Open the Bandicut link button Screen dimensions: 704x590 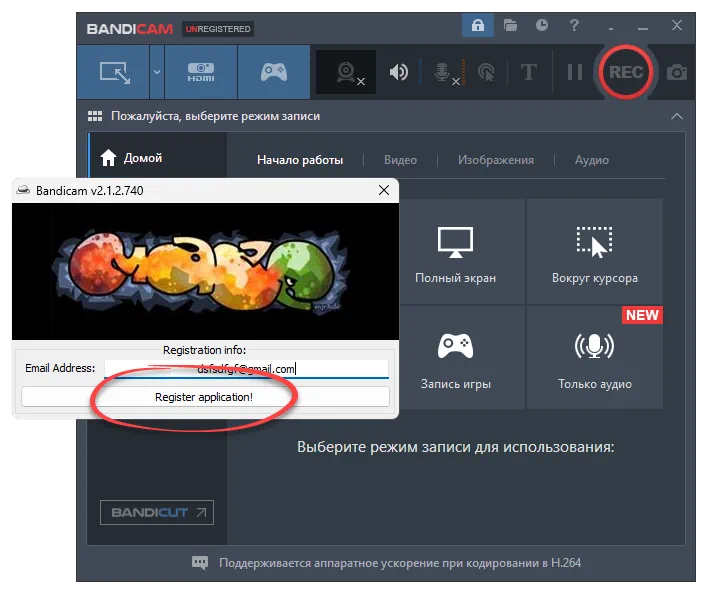tap(157, 512)
